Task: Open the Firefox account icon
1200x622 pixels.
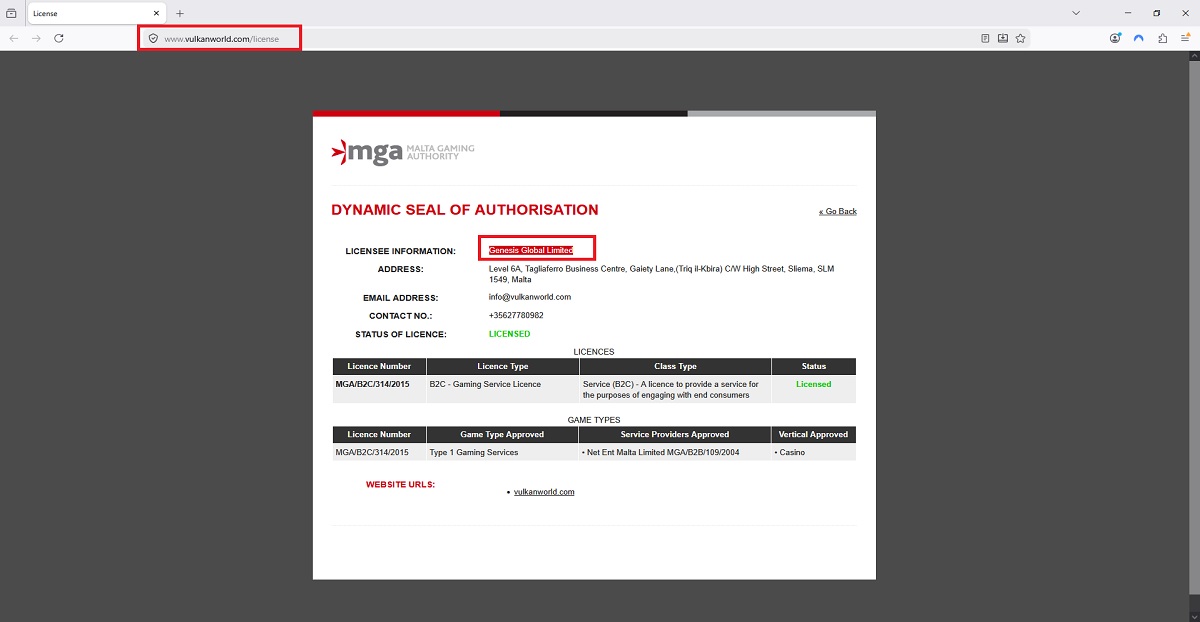Action: pyautogui.click(x=1115, y=38)
